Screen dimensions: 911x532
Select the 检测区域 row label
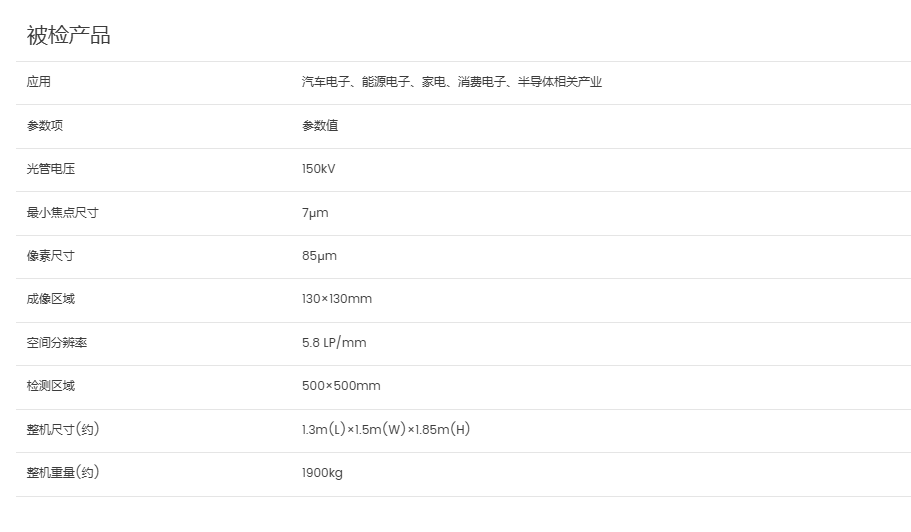[51, 386]
